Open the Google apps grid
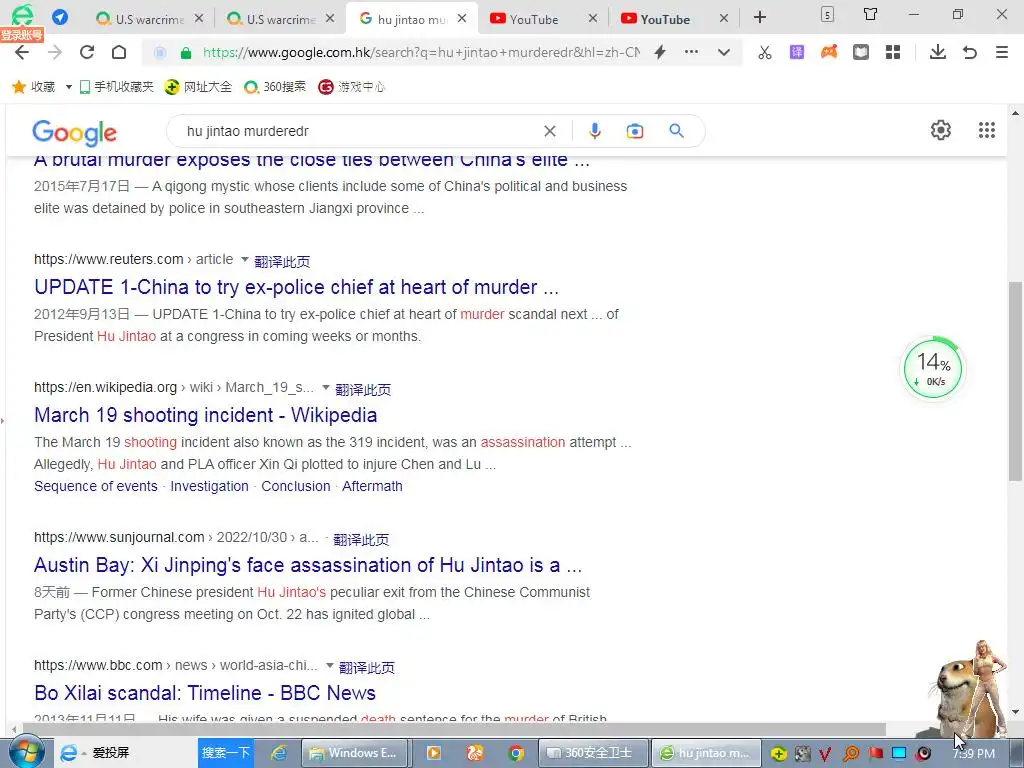Image resolution: width=1024 pixels, height=768 pixels. 987,131
